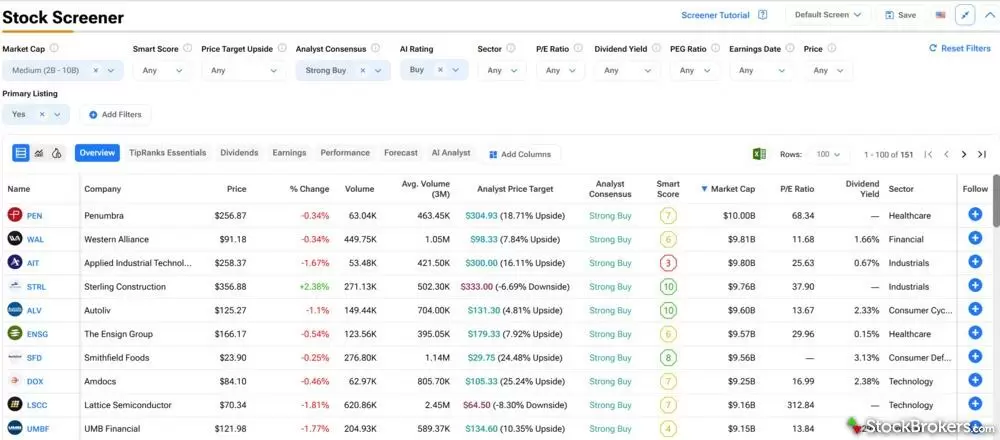The height and width of the screenshot is (440, 1000).
Task: Open the Smart Score dropdown
Action: (x=162, y=70)
